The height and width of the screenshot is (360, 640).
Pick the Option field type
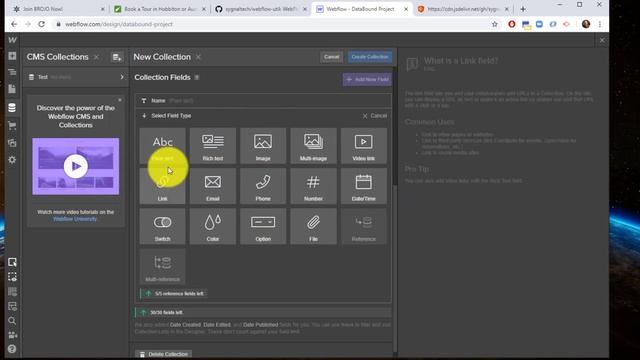tap(263, 227)
